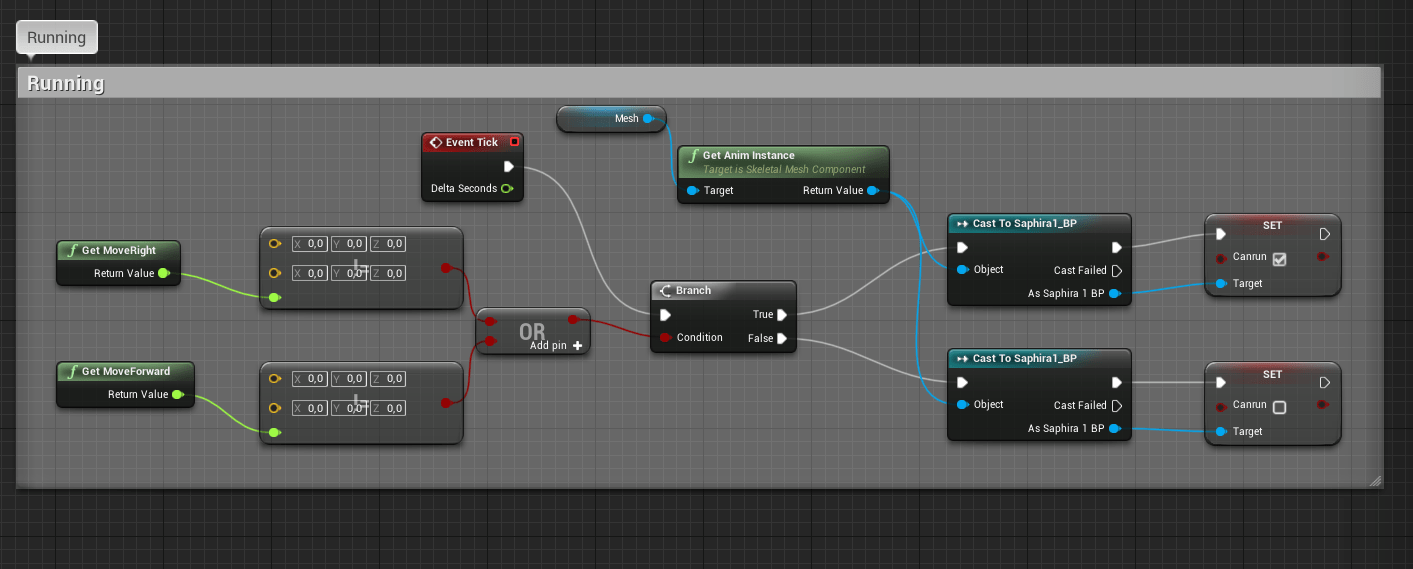Click the branch icon in Branch node title

click(666, 291)
